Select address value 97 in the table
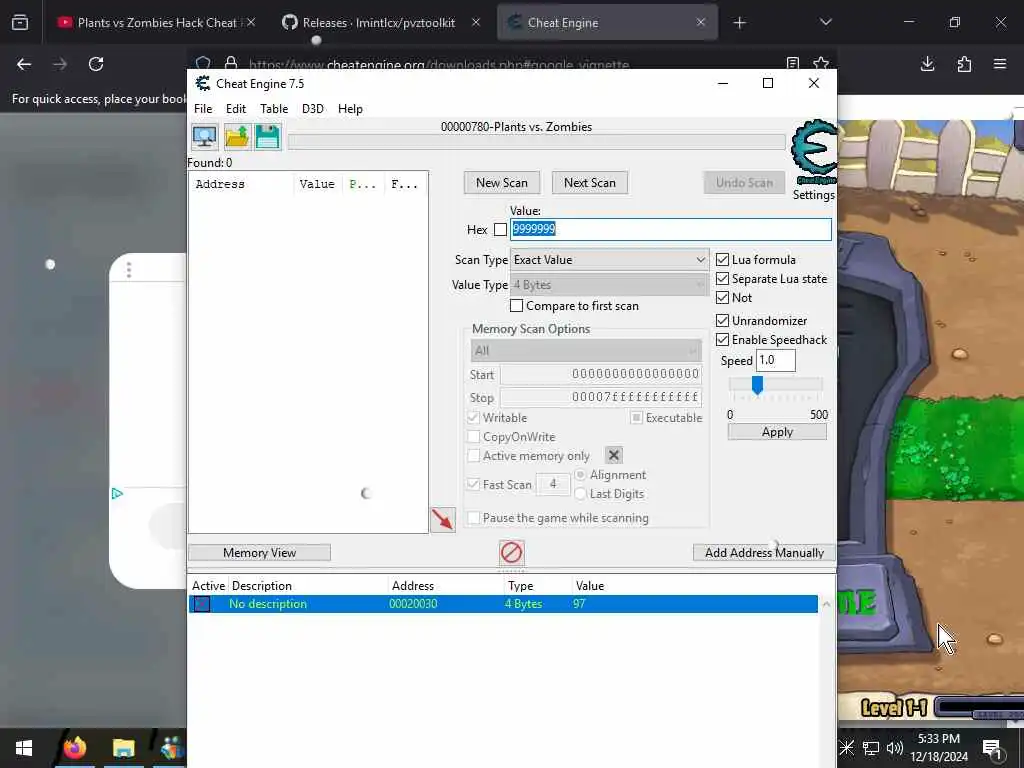Screen dimensions: 1024x768 point(579,603)
